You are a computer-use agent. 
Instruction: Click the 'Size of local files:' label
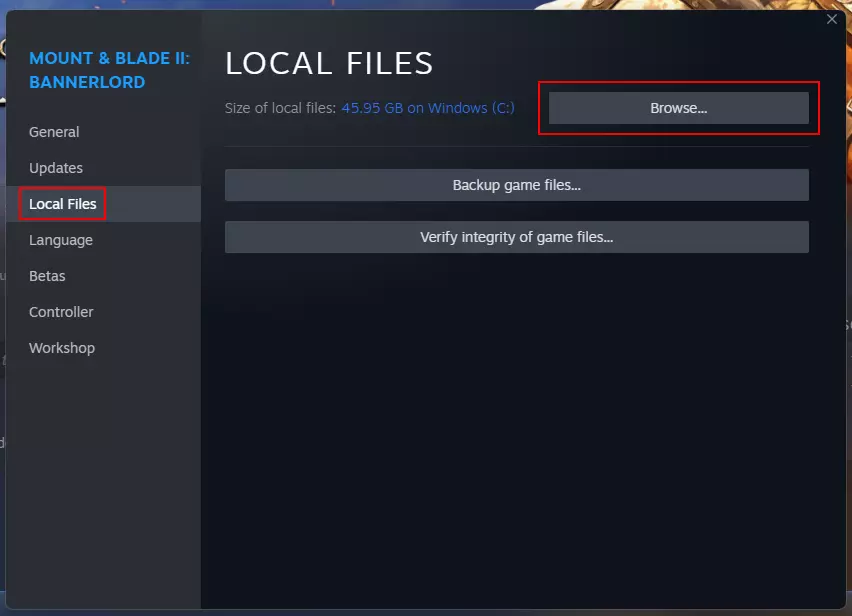[x=280, y=108]
